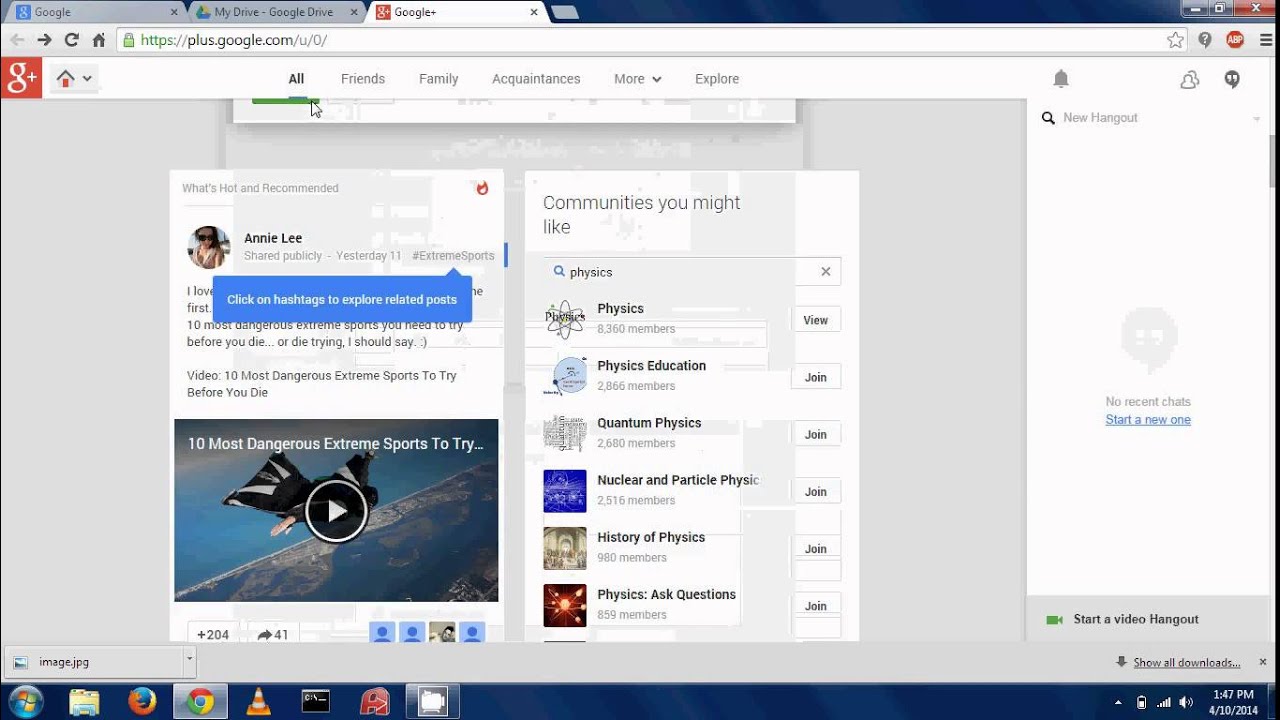View the Physics community
This screenshot has width=1280, height=720.
click(x=816, y=320)
